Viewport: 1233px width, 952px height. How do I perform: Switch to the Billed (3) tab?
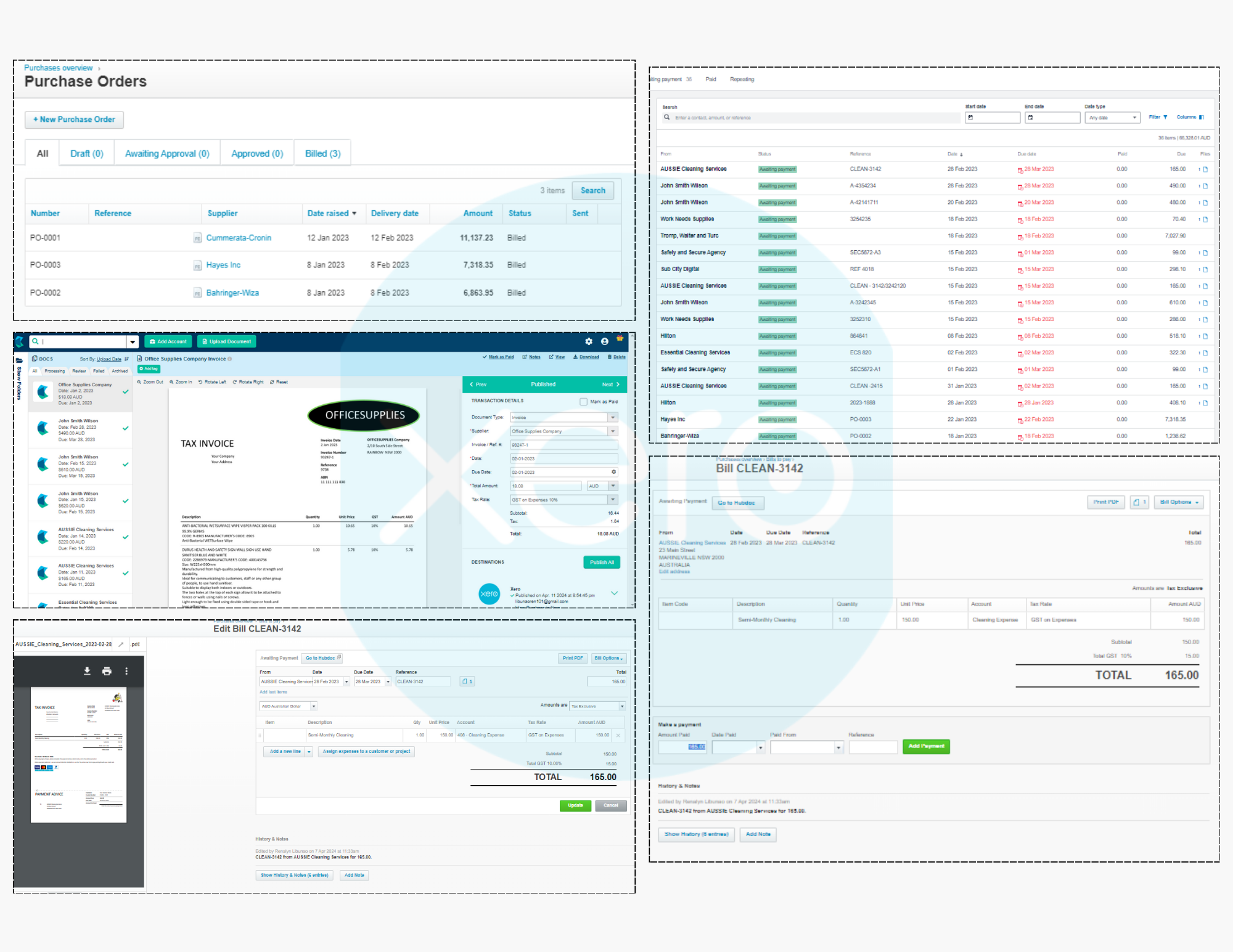click(x=322, y=153)
